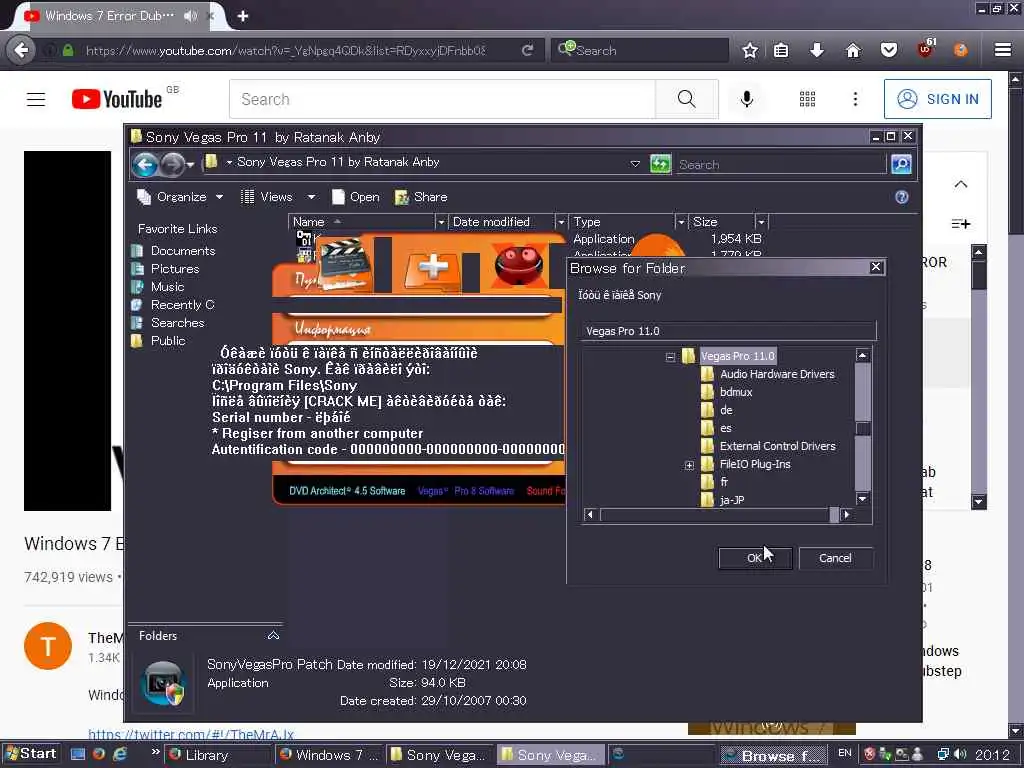1024x768 pixels.
Task: Open YouTube settings three-dot menu
Action: tap(856, 99)
